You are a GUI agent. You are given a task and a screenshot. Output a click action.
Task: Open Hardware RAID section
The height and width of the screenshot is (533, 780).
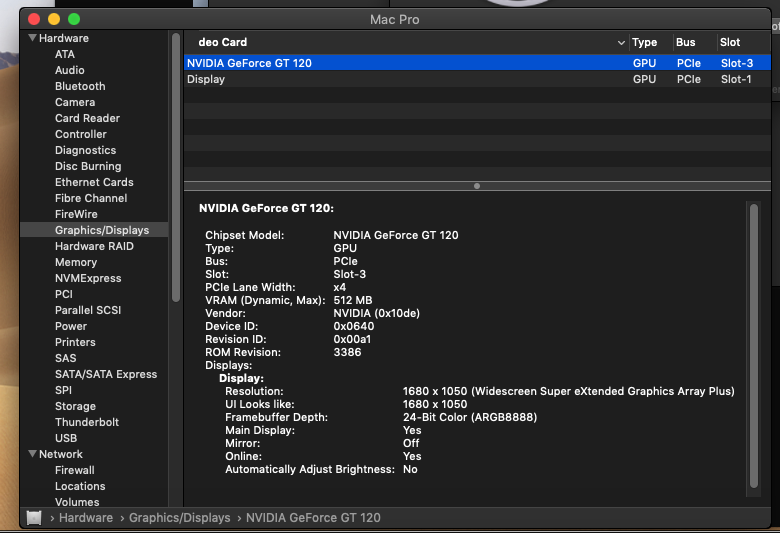(94, 246)
